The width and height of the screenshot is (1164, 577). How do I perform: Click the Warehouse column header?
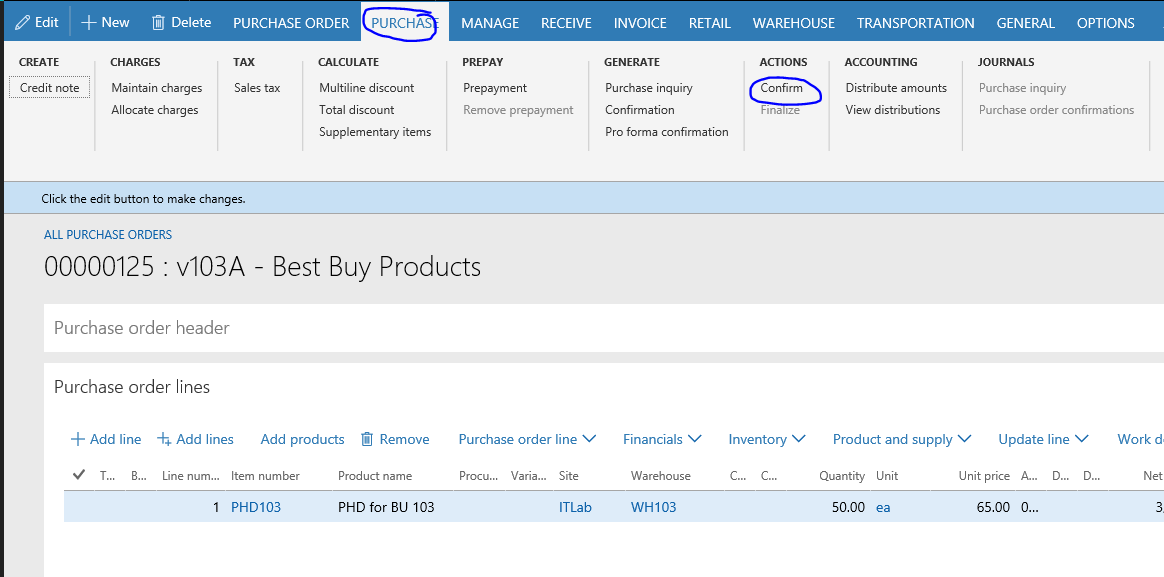point(661,476)
